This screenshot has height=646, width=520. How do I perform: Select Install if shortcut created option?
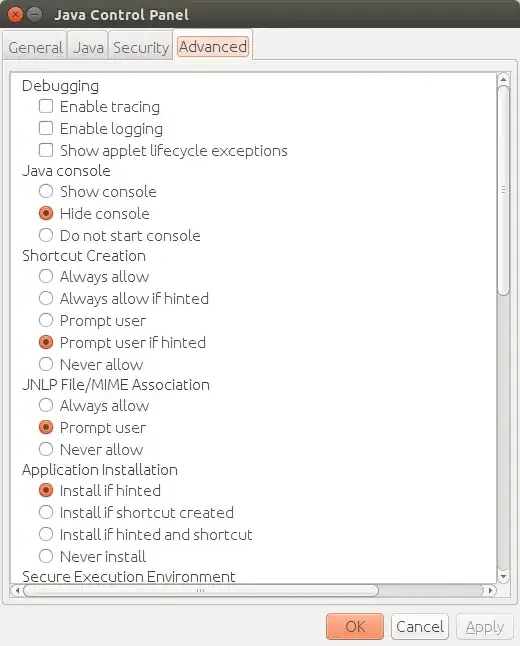click(x=46, y=512)
